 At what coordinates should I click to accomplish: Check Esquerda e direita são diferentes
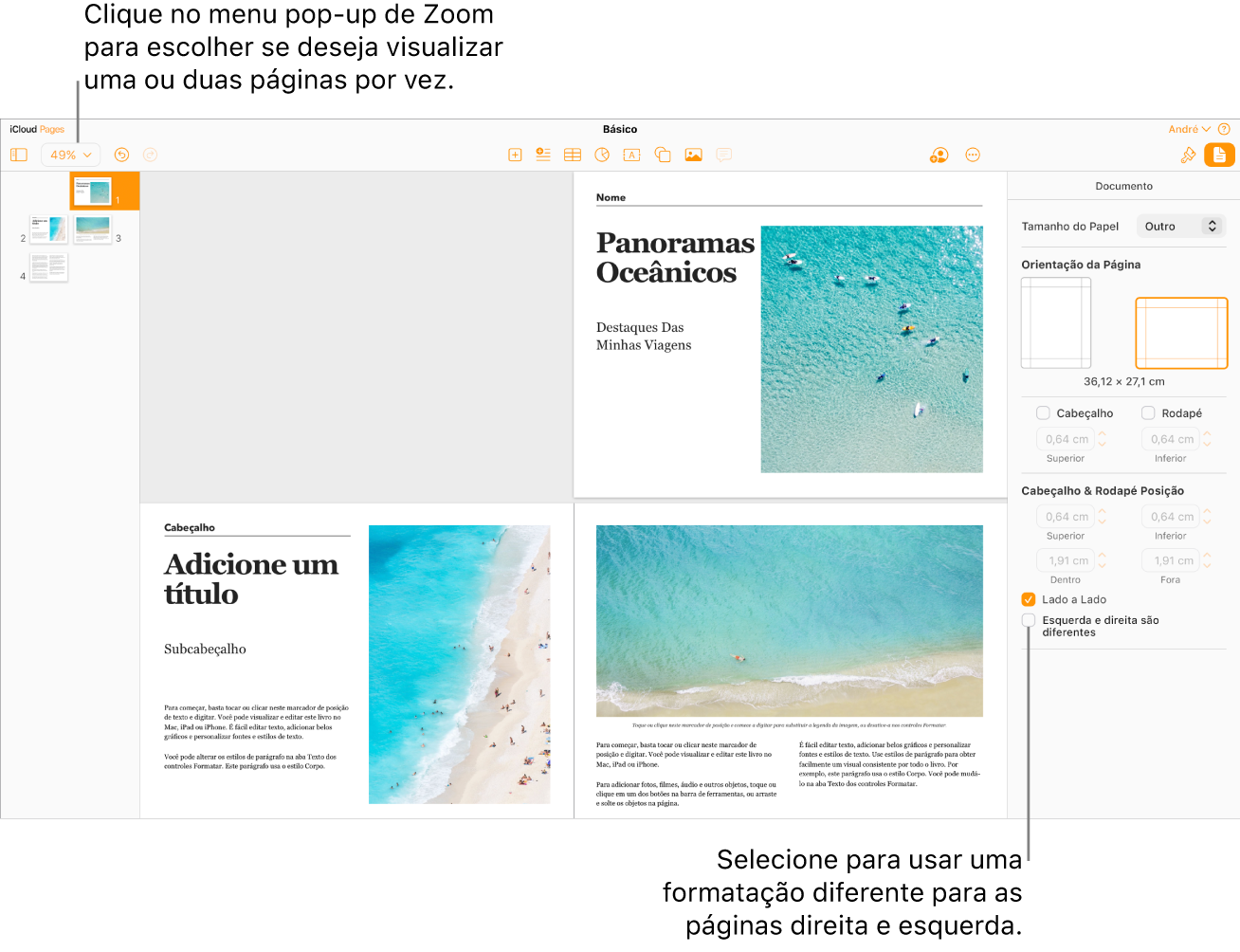(1029, 620)
